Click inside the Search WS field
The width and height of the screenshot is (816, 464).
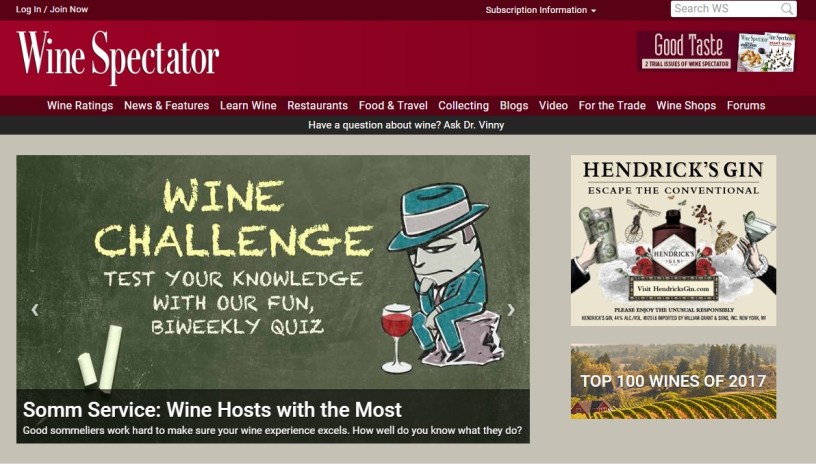[x=726, y=9]
